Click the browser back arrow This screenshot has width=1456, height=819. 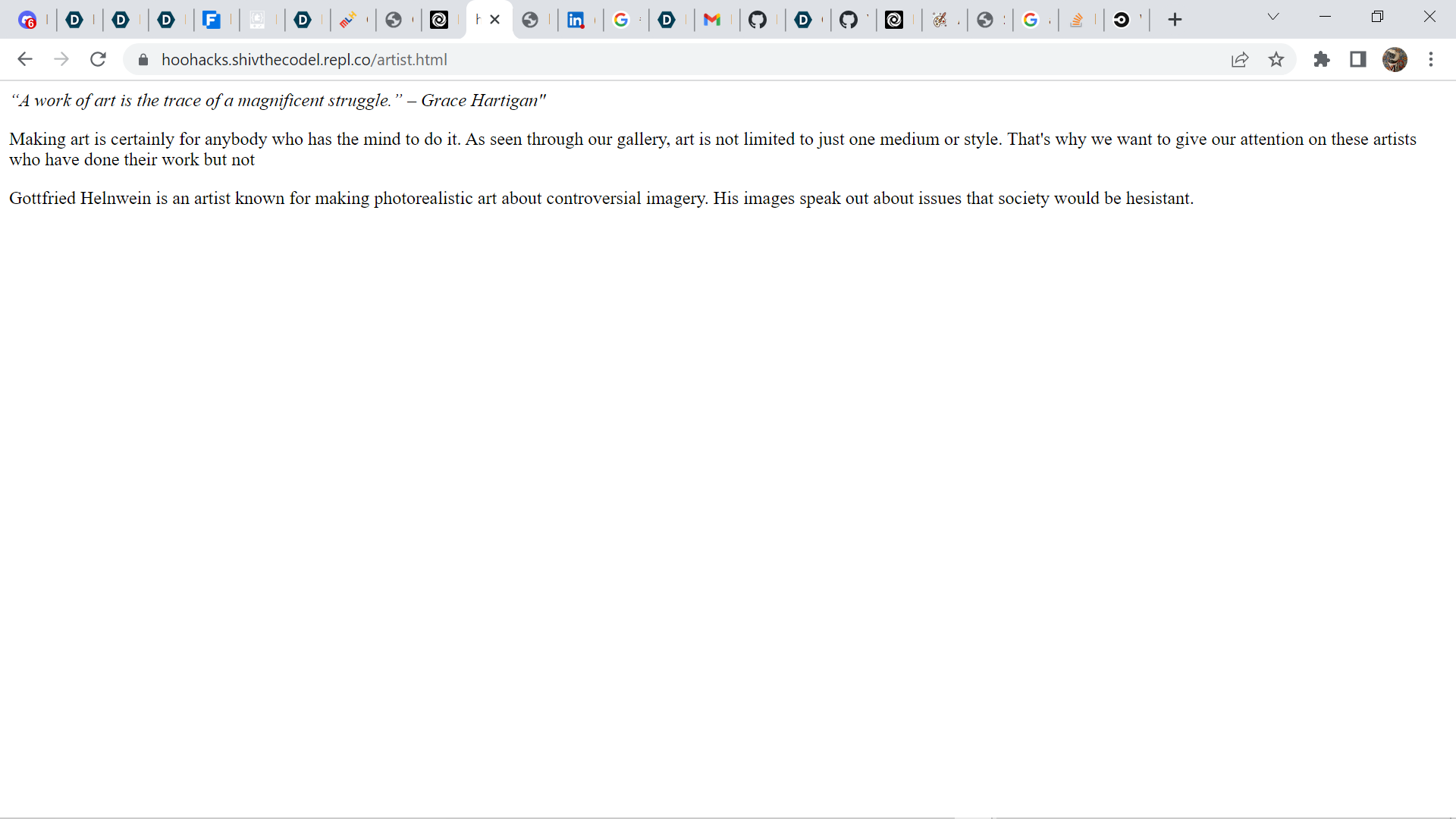pyautogui.click(x=25, y=59)
